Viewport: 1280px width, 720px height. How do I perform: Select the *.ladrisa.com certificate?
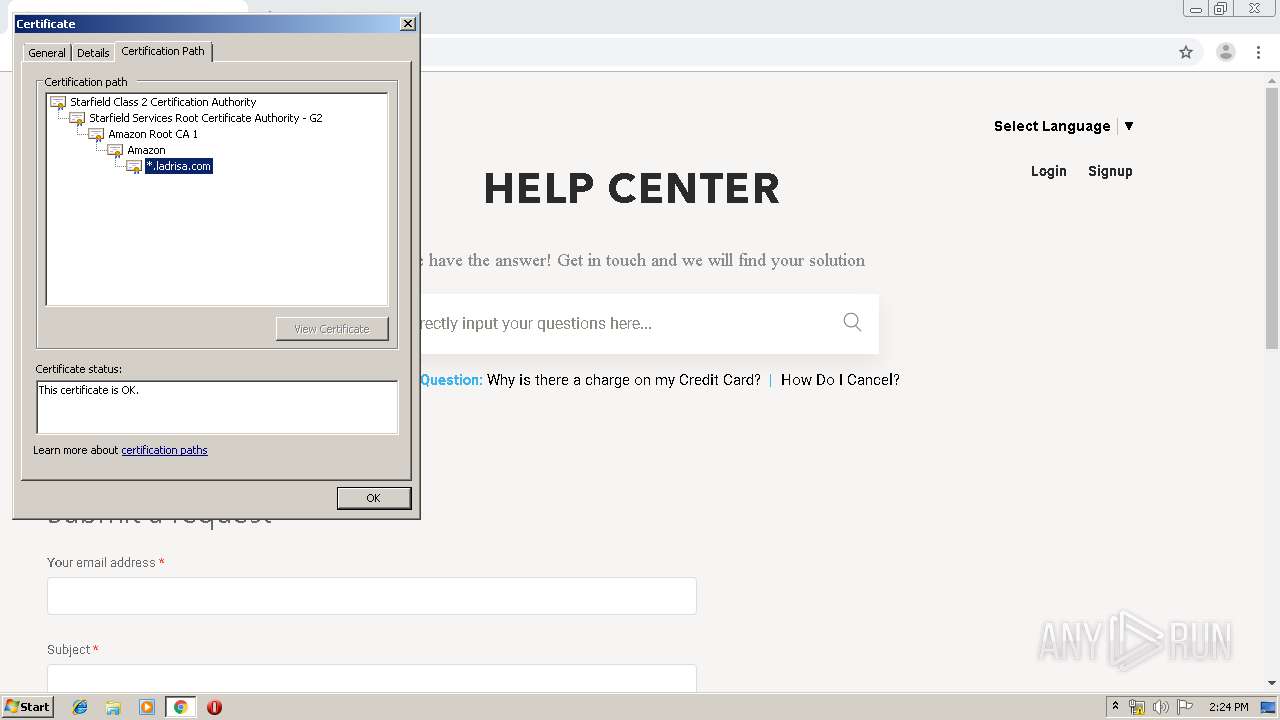pyautogui.click(x=179, y=166)
